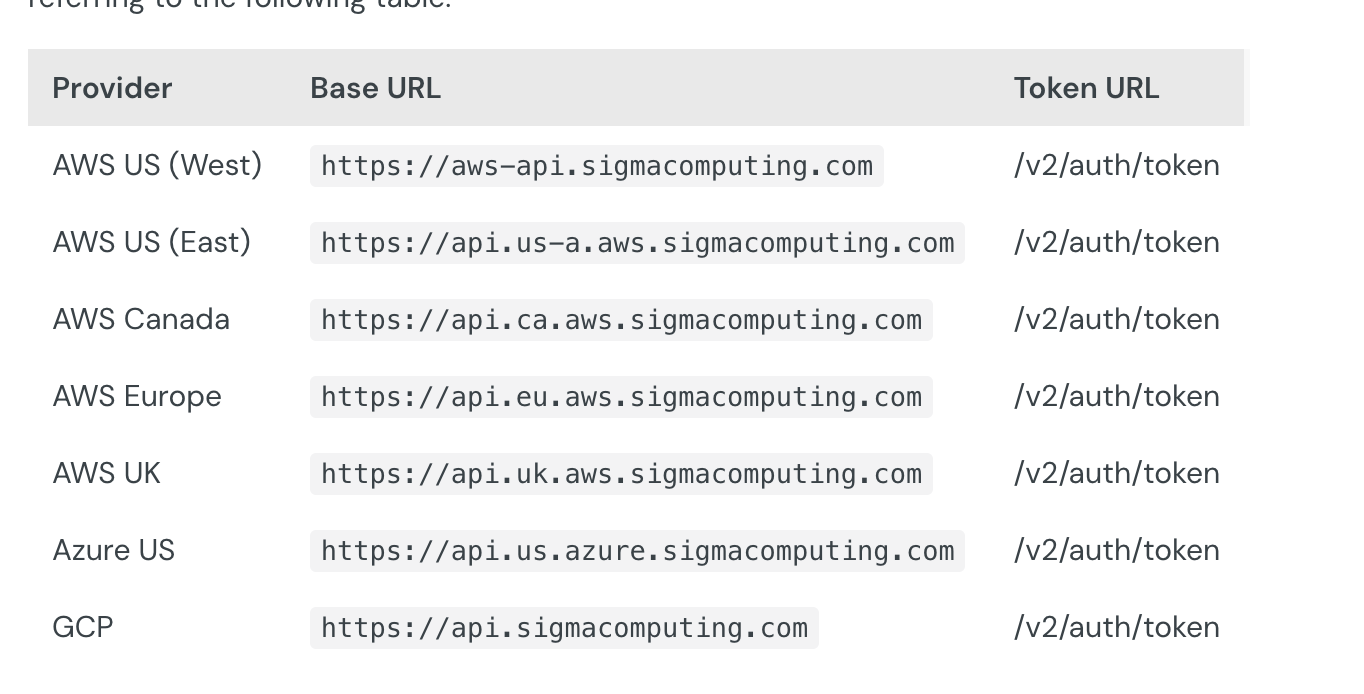Click the AWS Europe provider cell
Screen dimensions: 1364x694
[137, 397]
